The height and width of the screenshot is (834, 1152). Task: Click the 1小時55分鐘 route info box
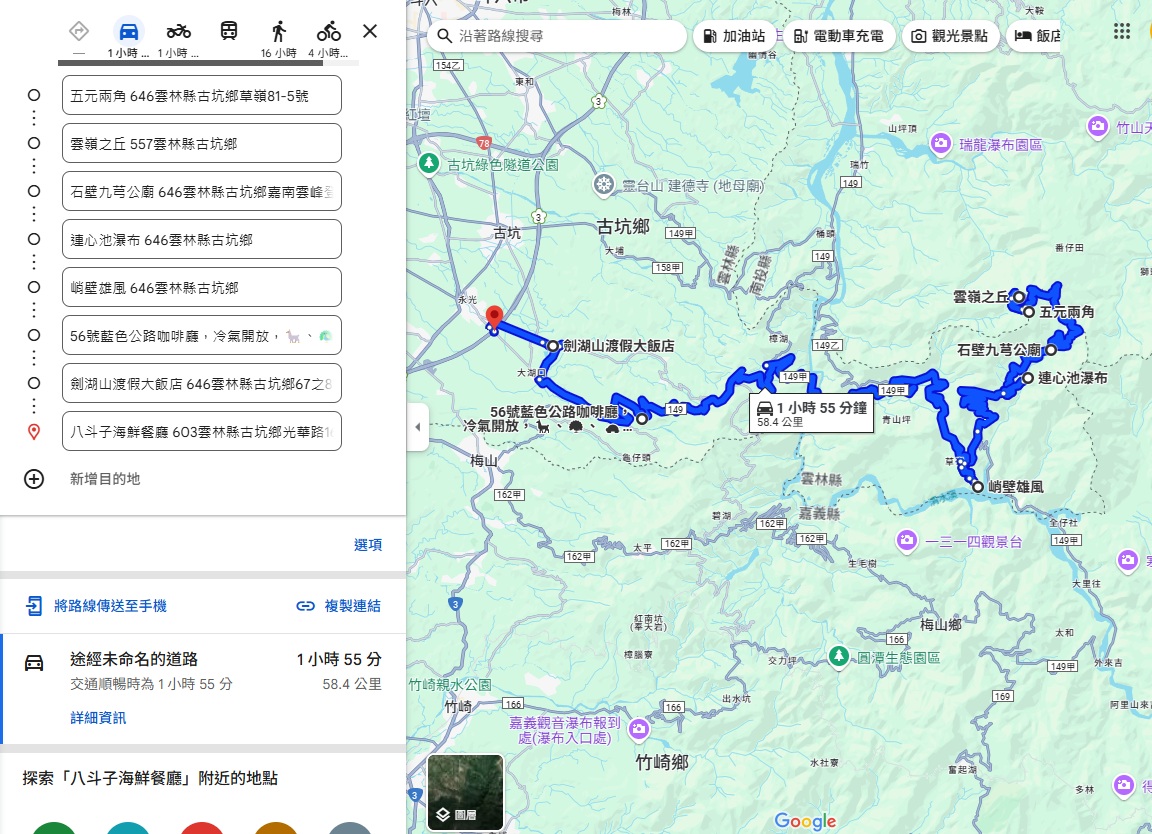point(811,413)
